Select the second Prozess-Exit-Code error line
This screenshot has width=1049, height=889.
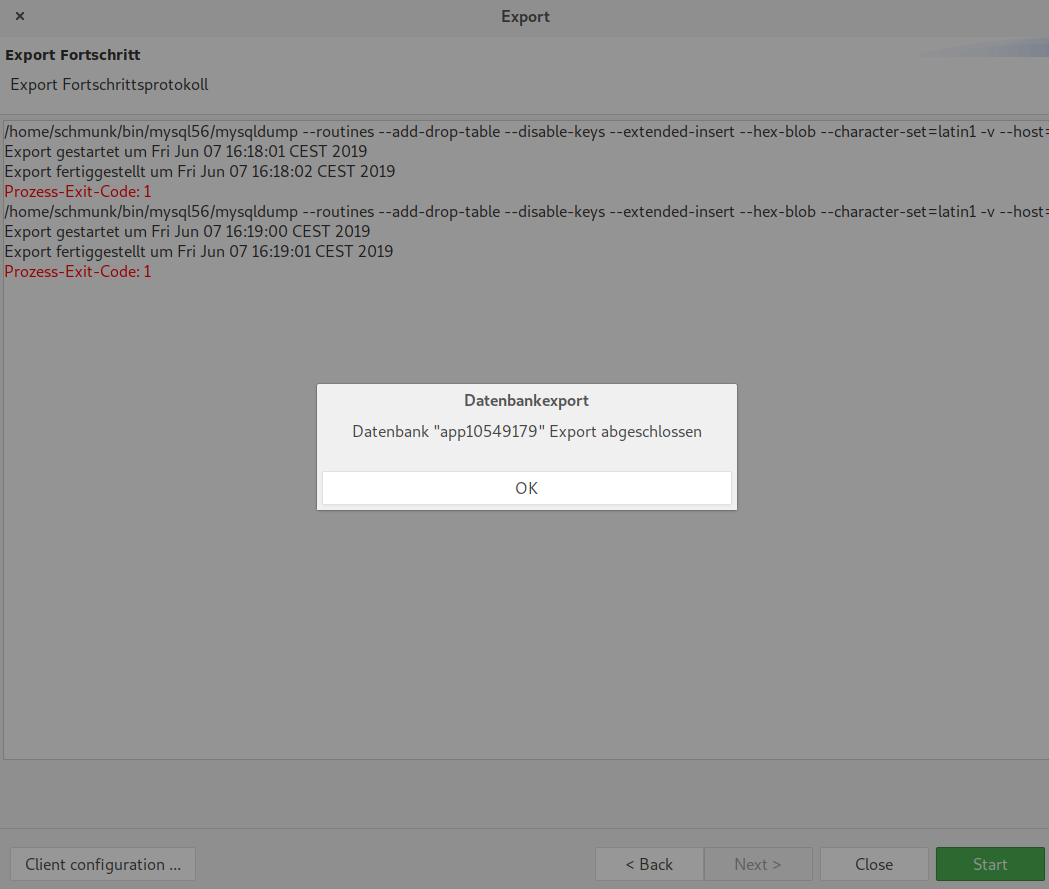pyautogui.click(x=77, y=271)
